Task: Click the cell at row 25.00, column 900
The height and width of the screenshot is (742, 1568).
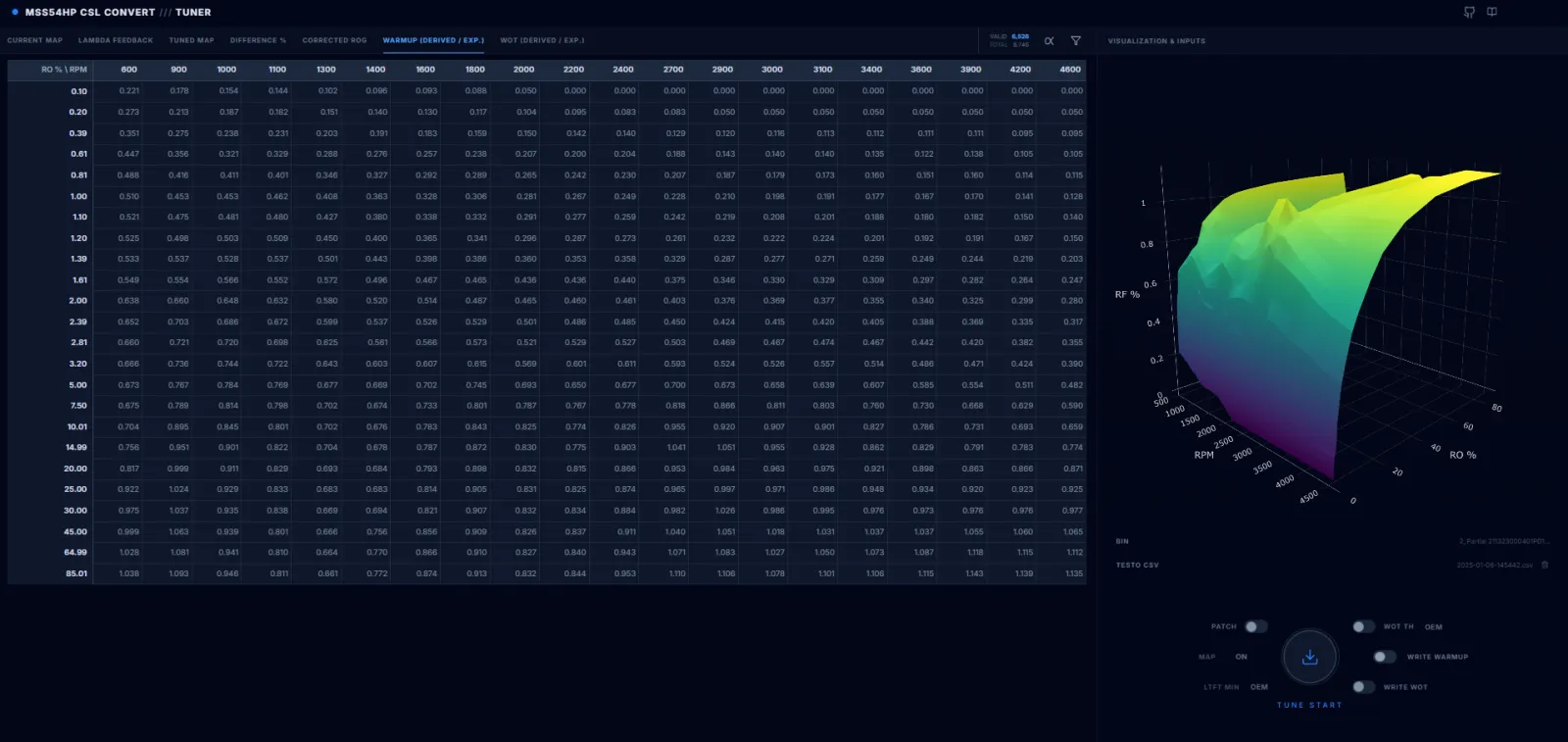Action: (x=168, y=490)
